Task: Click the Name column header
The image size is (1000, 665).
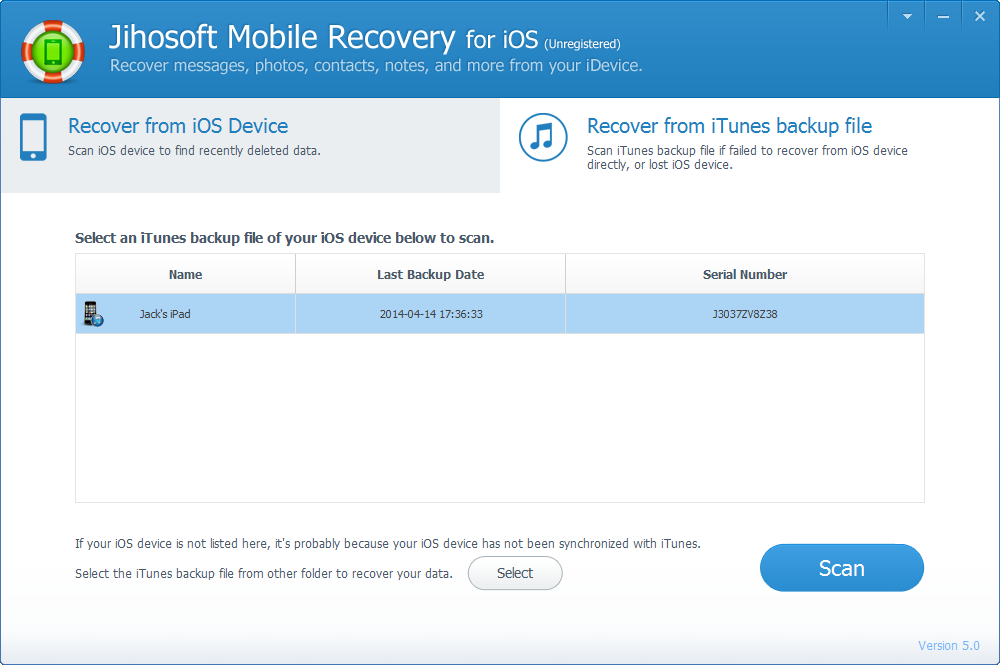Action: pos(185,274)
